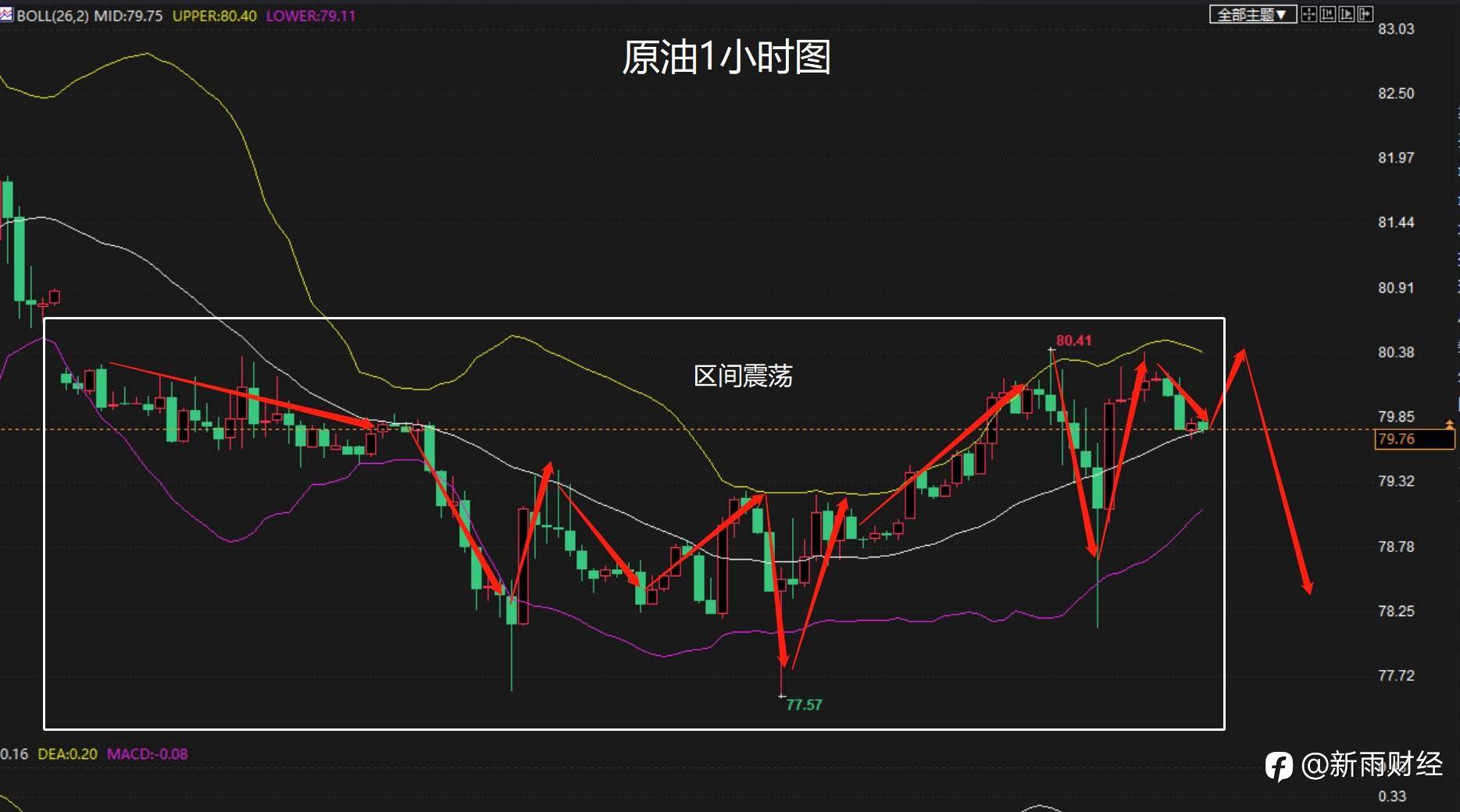Click the exit arrow chart icon
The width and height of the screenshot is (1460, 812).
click(x=1365, y=14)
